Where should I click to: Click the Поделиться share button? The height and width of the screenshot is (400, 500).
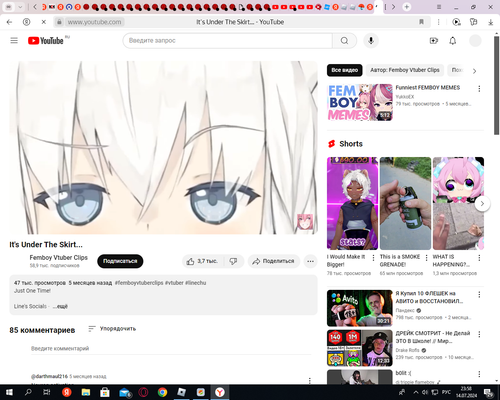274,261
